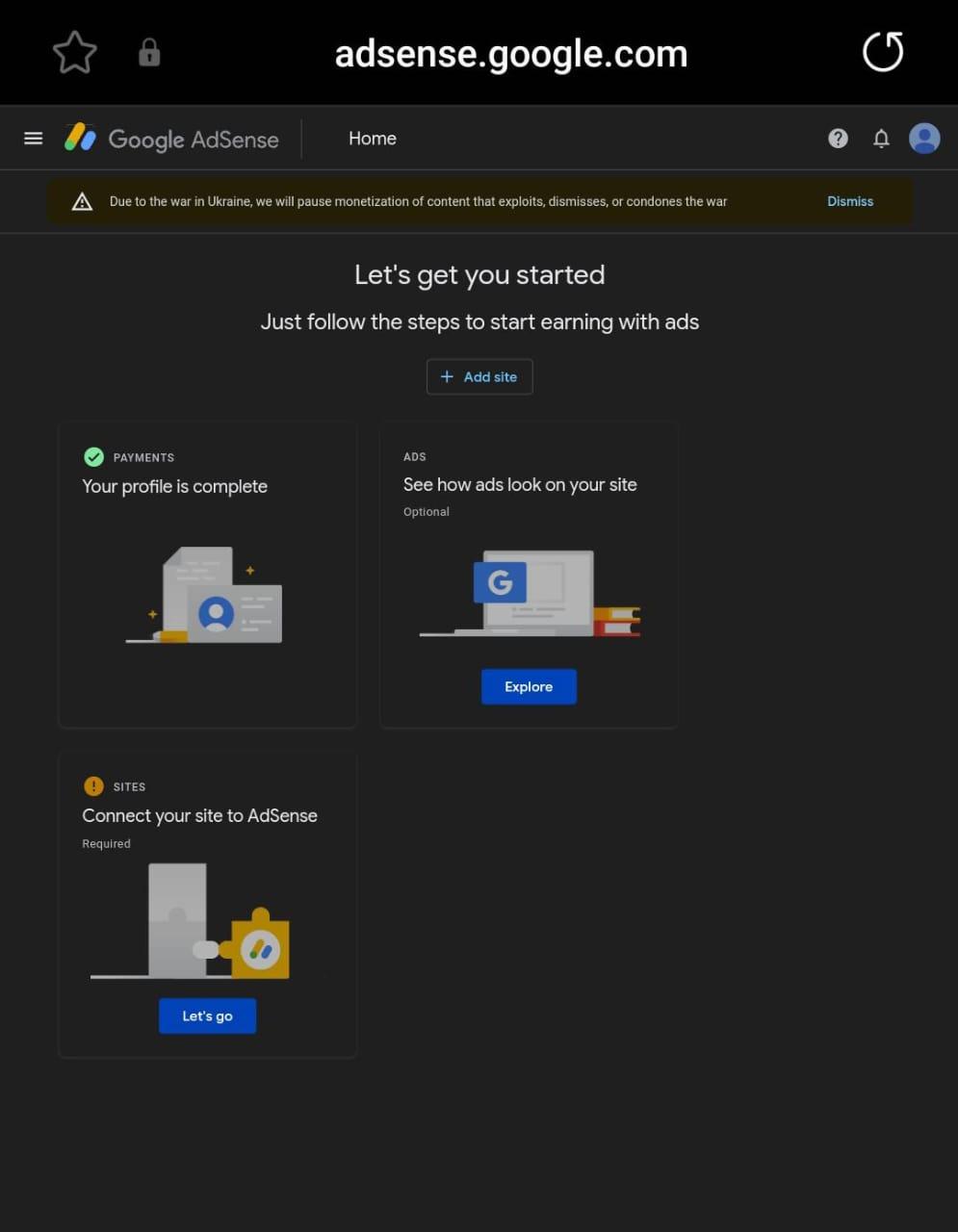This screenshot has width=958, height=1232.
Task: Open the AdSense navigation menu
Action: 33,138
